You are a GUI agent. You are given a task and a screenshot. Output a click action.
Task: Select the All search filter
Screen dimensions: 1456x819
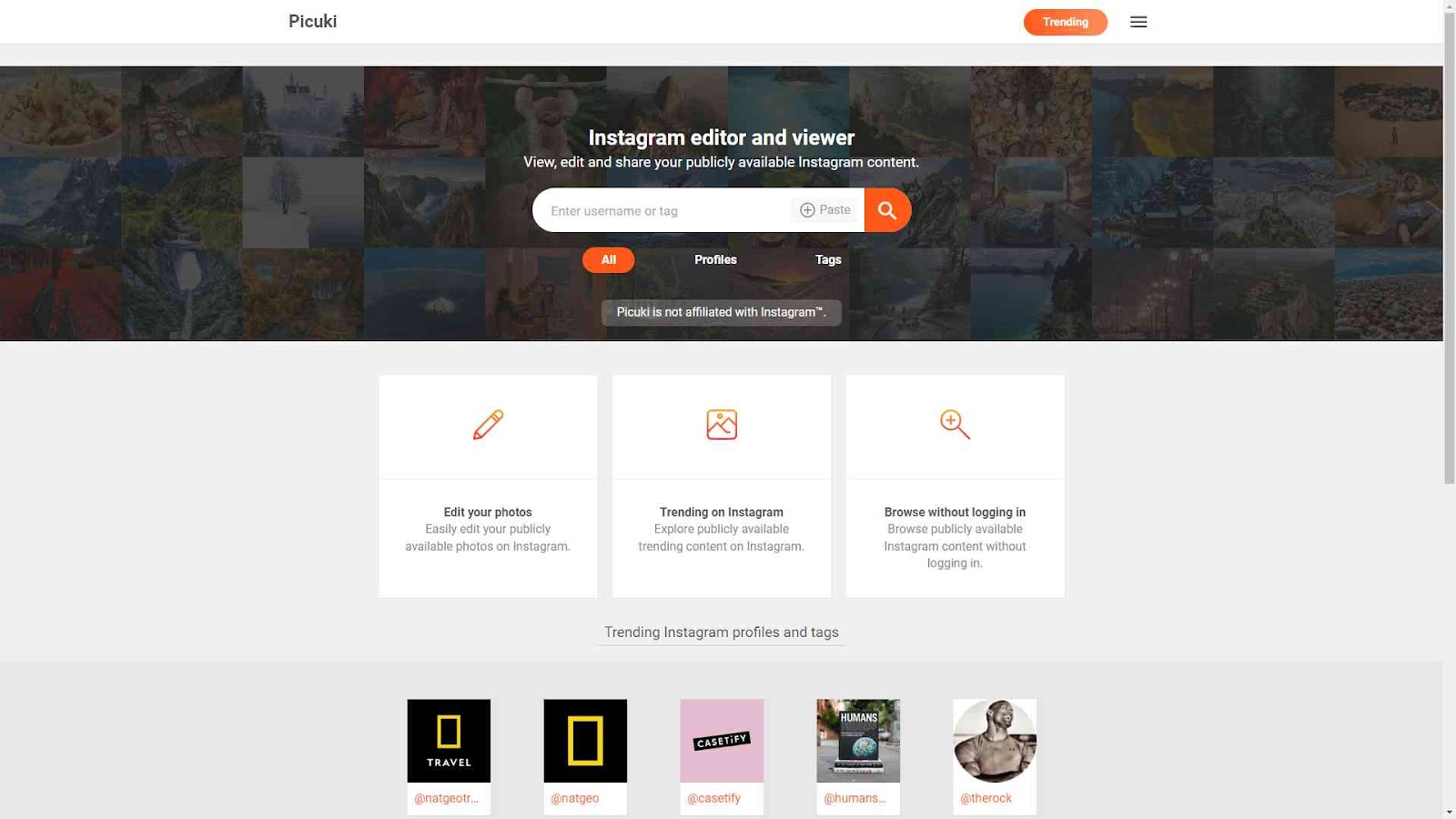point(609,260)
